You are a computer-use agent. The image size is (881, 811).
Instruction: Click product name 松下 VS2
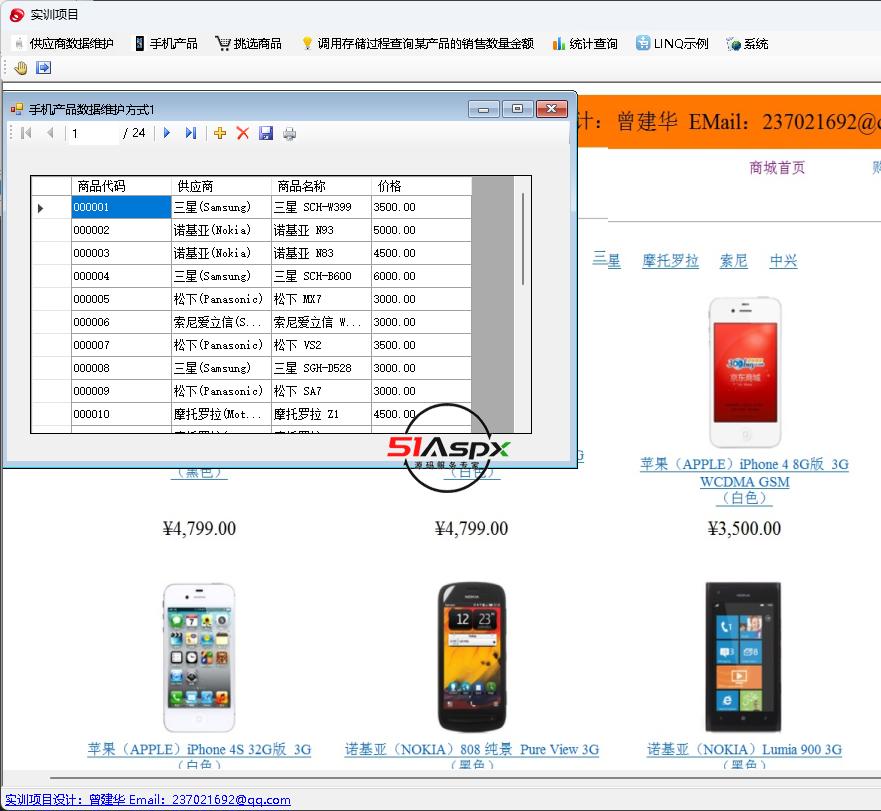pyautogui.click(x=321, y=346)
